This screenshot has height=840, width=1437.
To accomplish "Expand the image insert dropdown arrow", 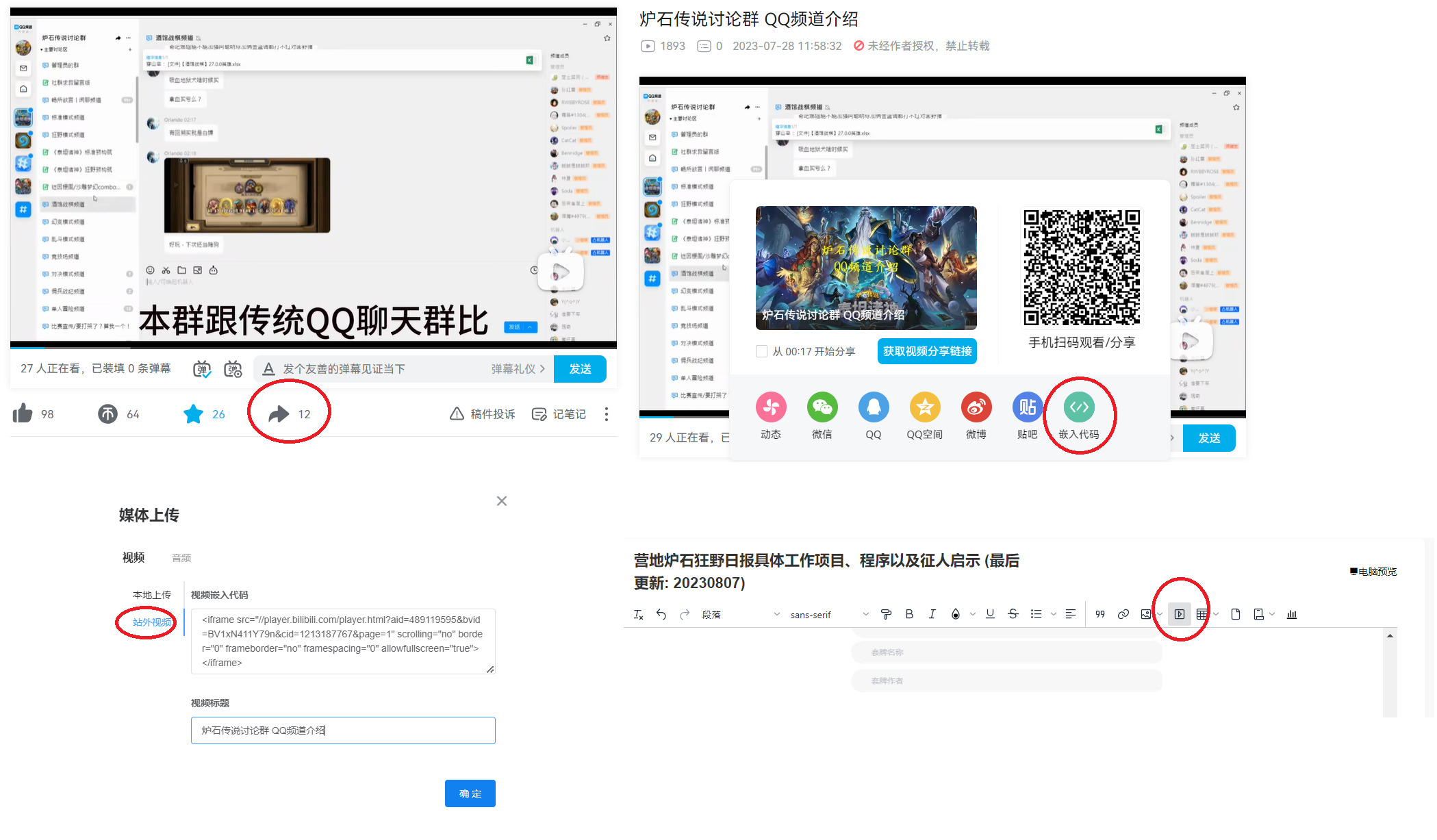I will (1159, 615).
